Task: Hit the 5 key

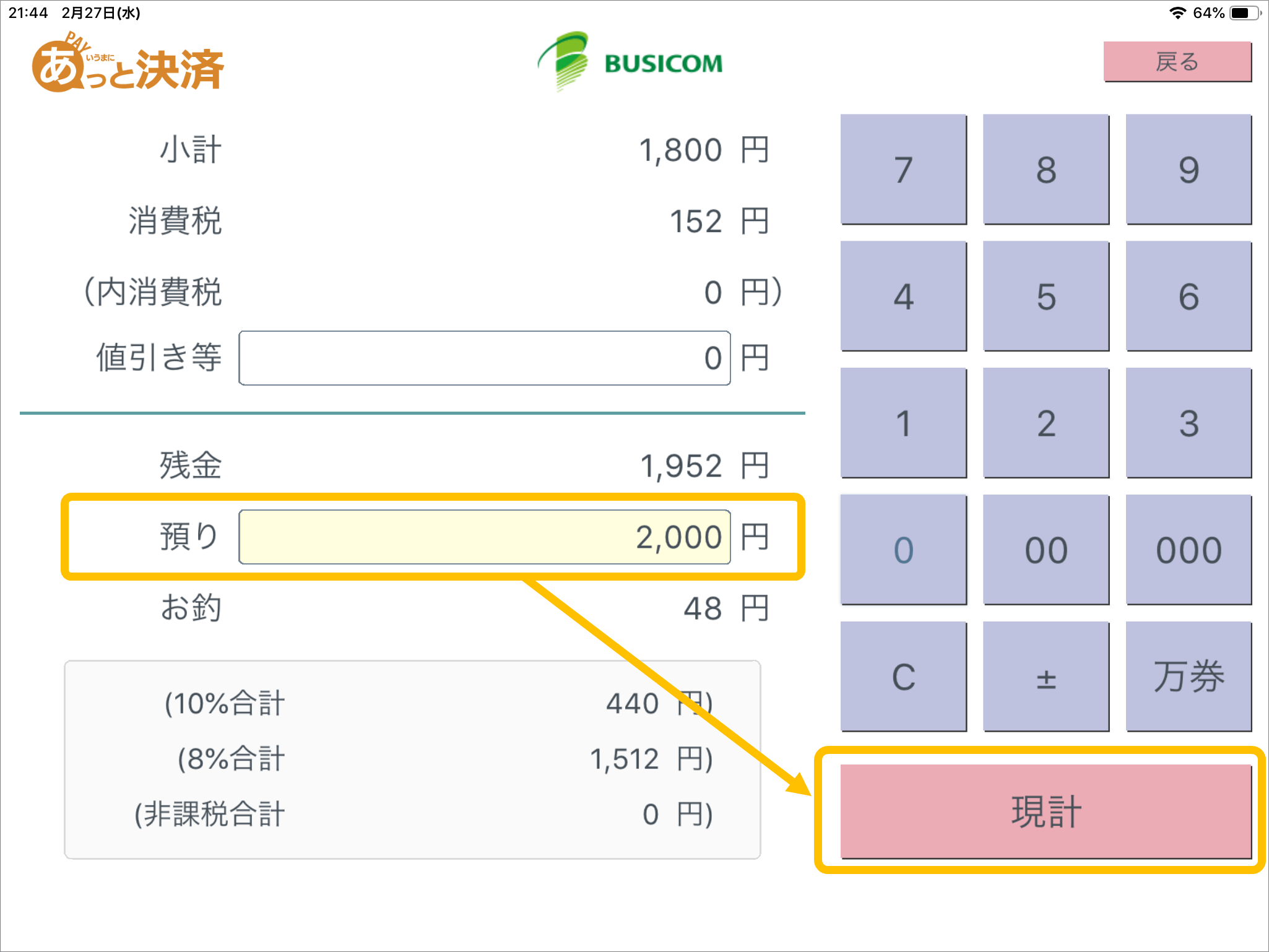Action: point(1046,296)
